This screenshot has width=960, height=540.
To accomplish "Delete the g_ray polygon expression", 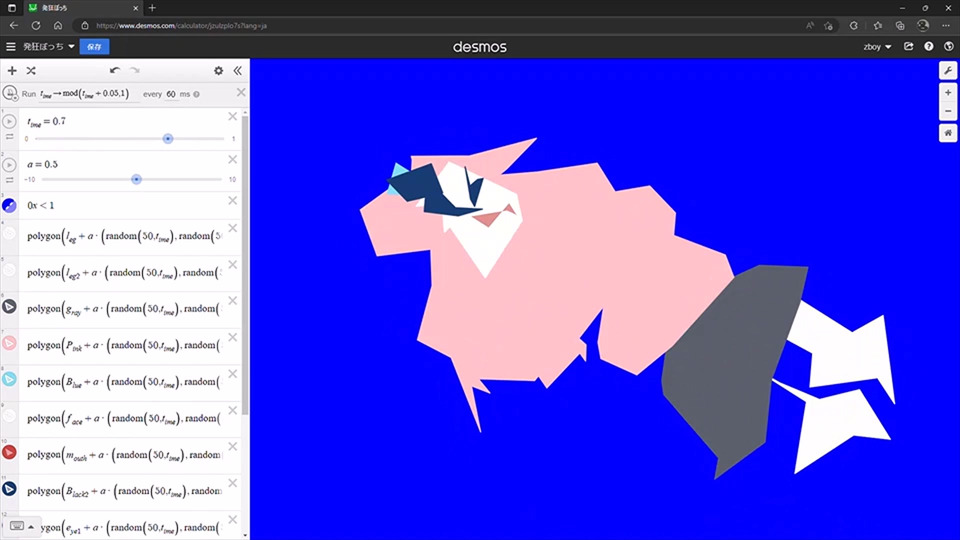I will (x=233, y=301).
